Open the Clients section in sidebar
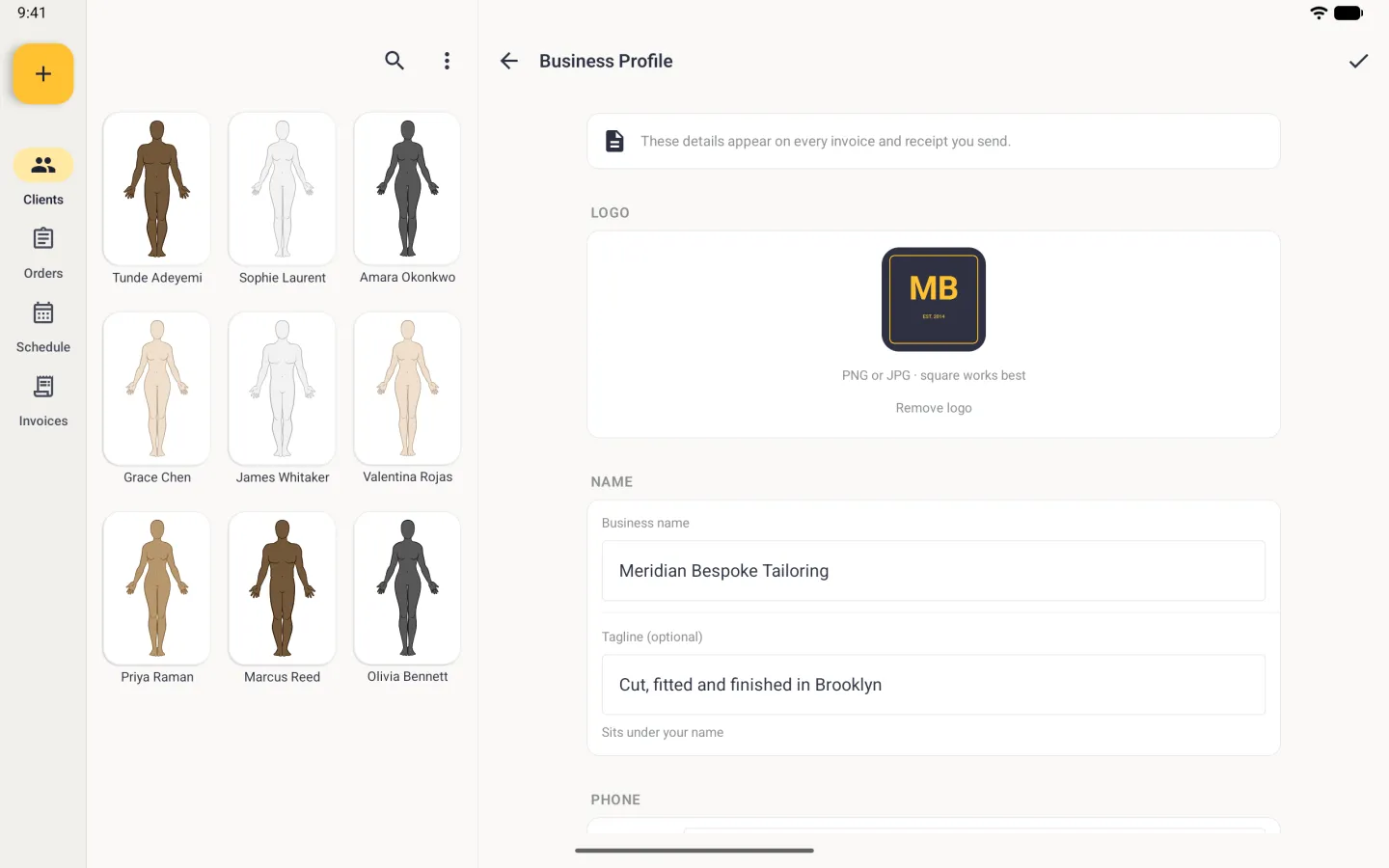Image resolution: width=1389 pixels, height=868 pixels. [43, 177]
